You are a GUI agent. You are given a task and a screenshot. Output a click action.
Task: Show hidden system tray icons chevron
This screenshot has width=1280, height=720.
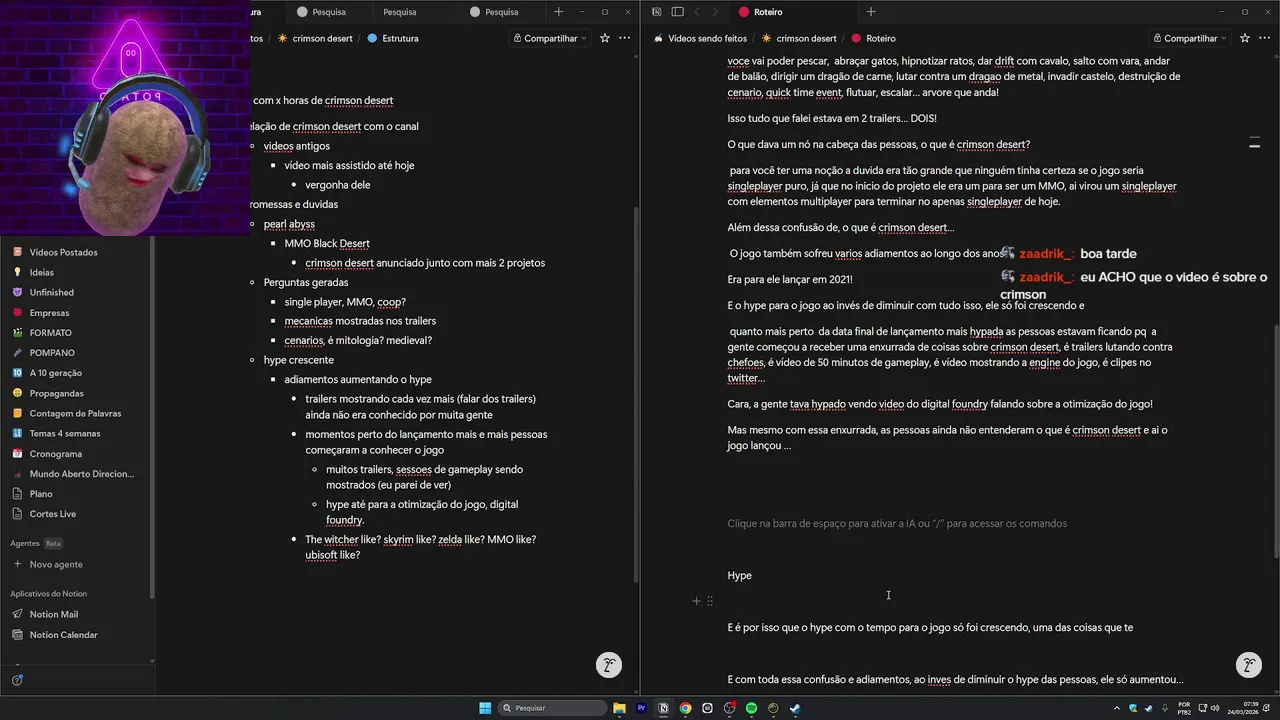(x=1117, y=708)
